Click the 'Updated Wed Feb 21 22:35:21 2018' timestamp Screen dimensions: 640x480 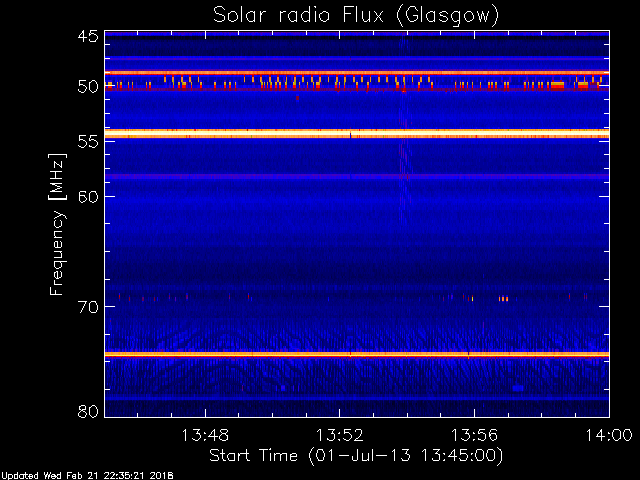pyautogui.click(x=87, y=476)
